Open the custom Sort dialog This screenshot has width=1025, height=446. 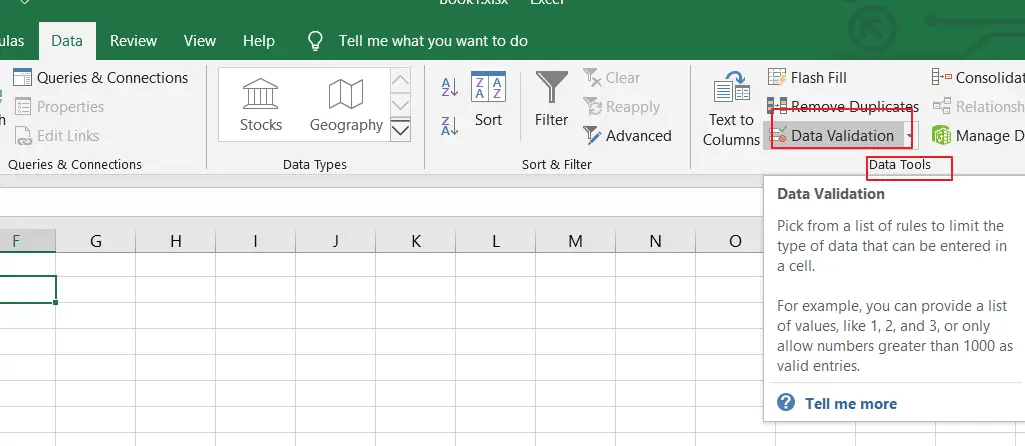click(488, 100)
